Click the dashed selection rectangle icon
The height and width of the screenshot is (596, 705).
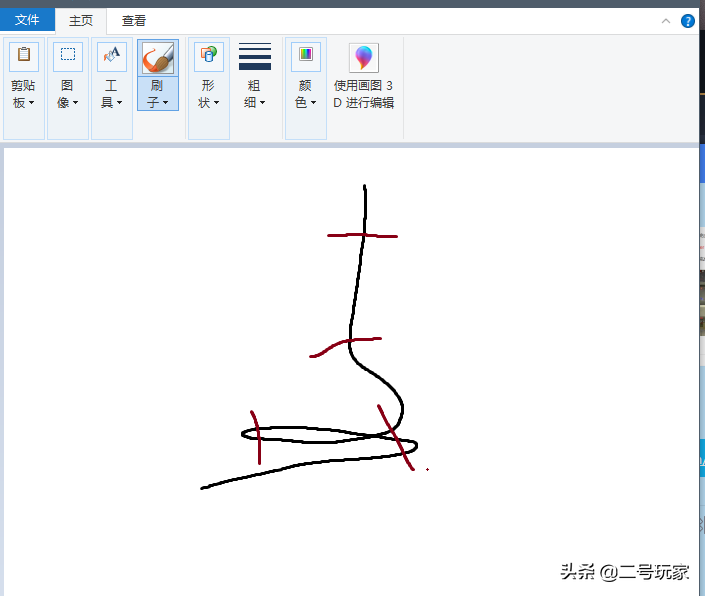(68, 56)
